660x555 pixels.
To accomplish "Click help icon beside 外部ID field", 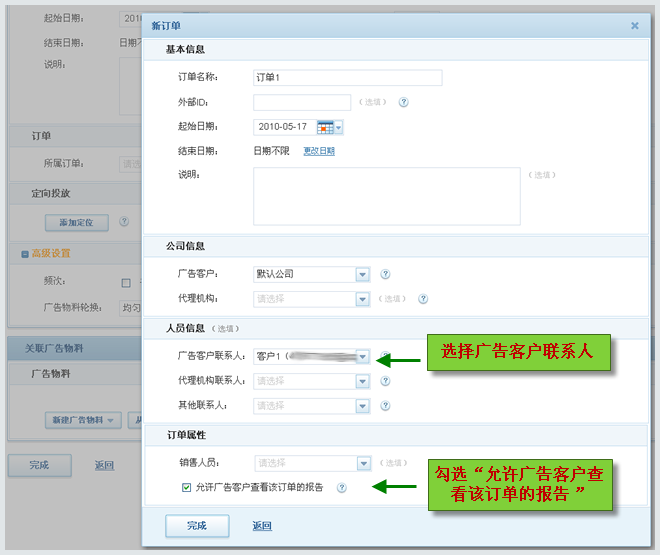I will (x=403, y=102).
